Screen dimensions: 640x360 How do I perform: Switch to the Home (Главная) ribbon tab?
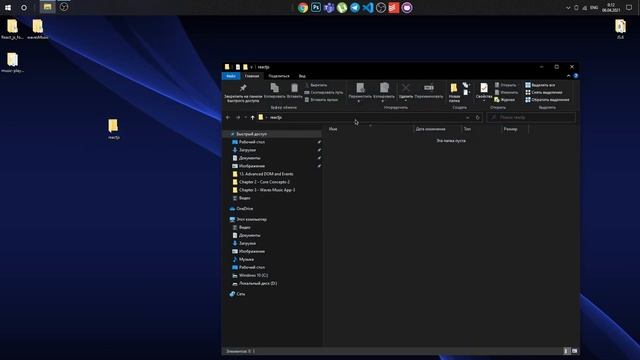(x=252, y=76)
